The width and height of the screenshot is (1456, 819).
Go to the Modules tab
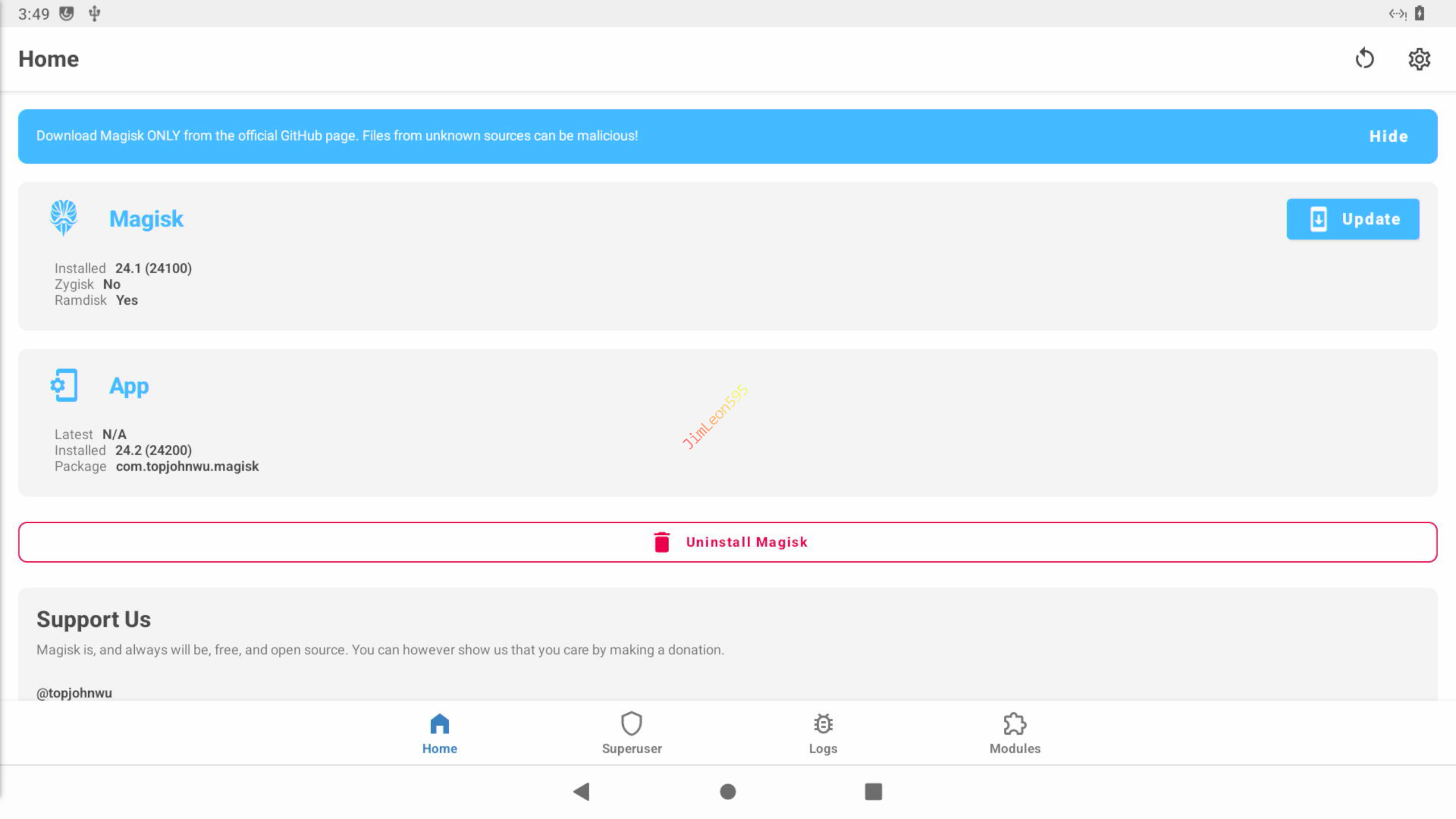(x=1015, y=733)
